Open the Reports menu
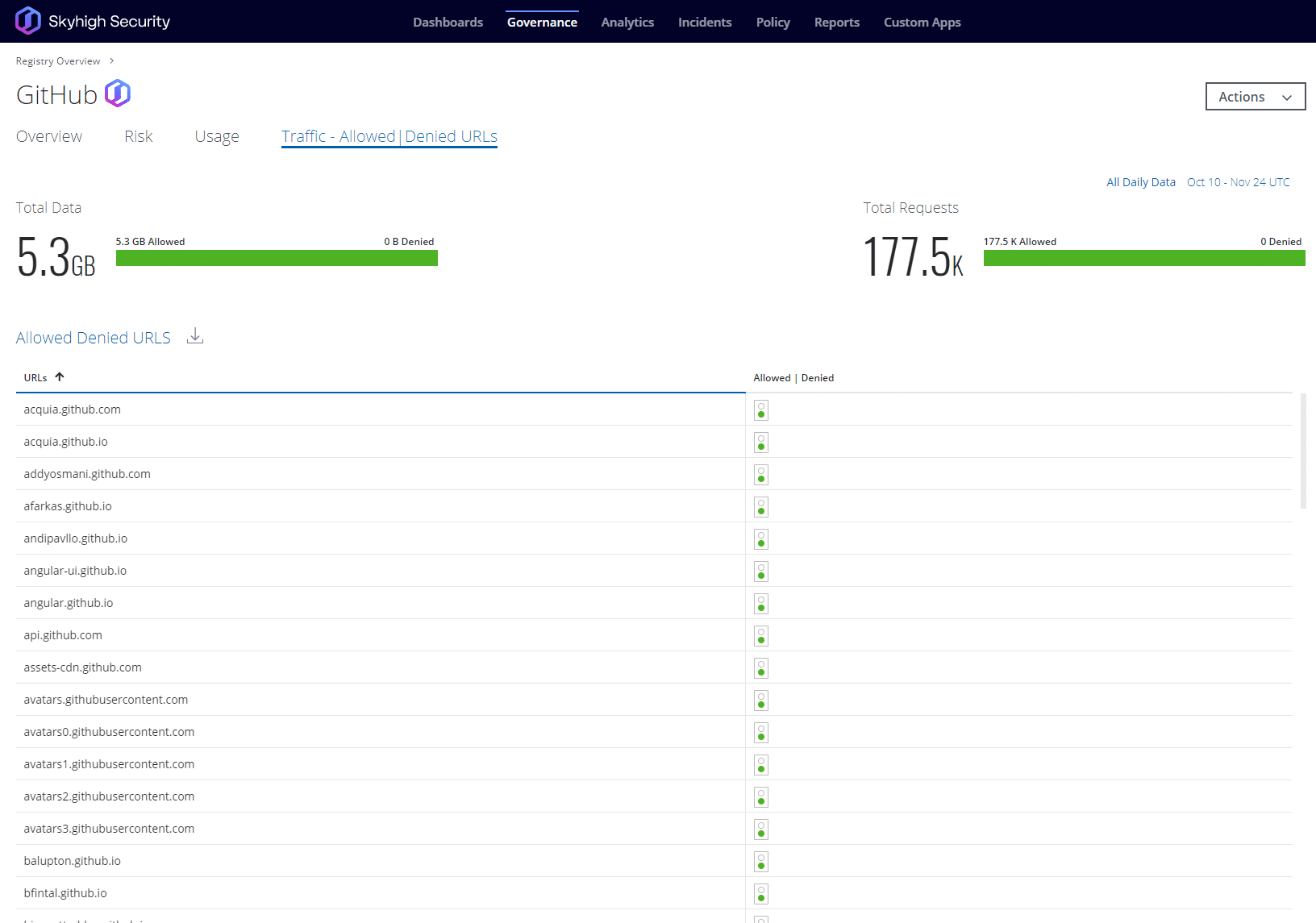1316x923 pixels. pos(836,22)
